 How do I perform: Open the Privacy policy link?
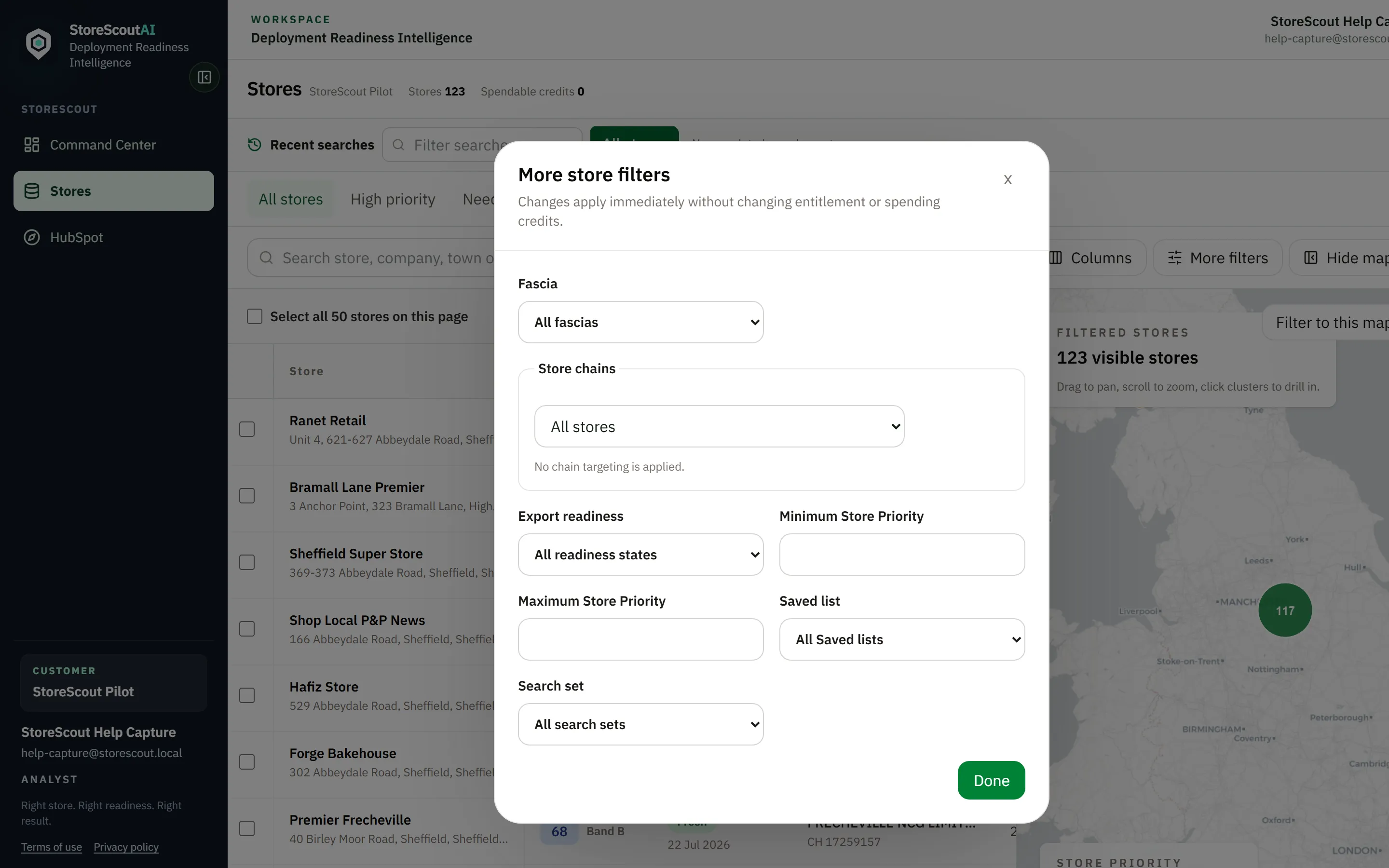pos(126,847)
